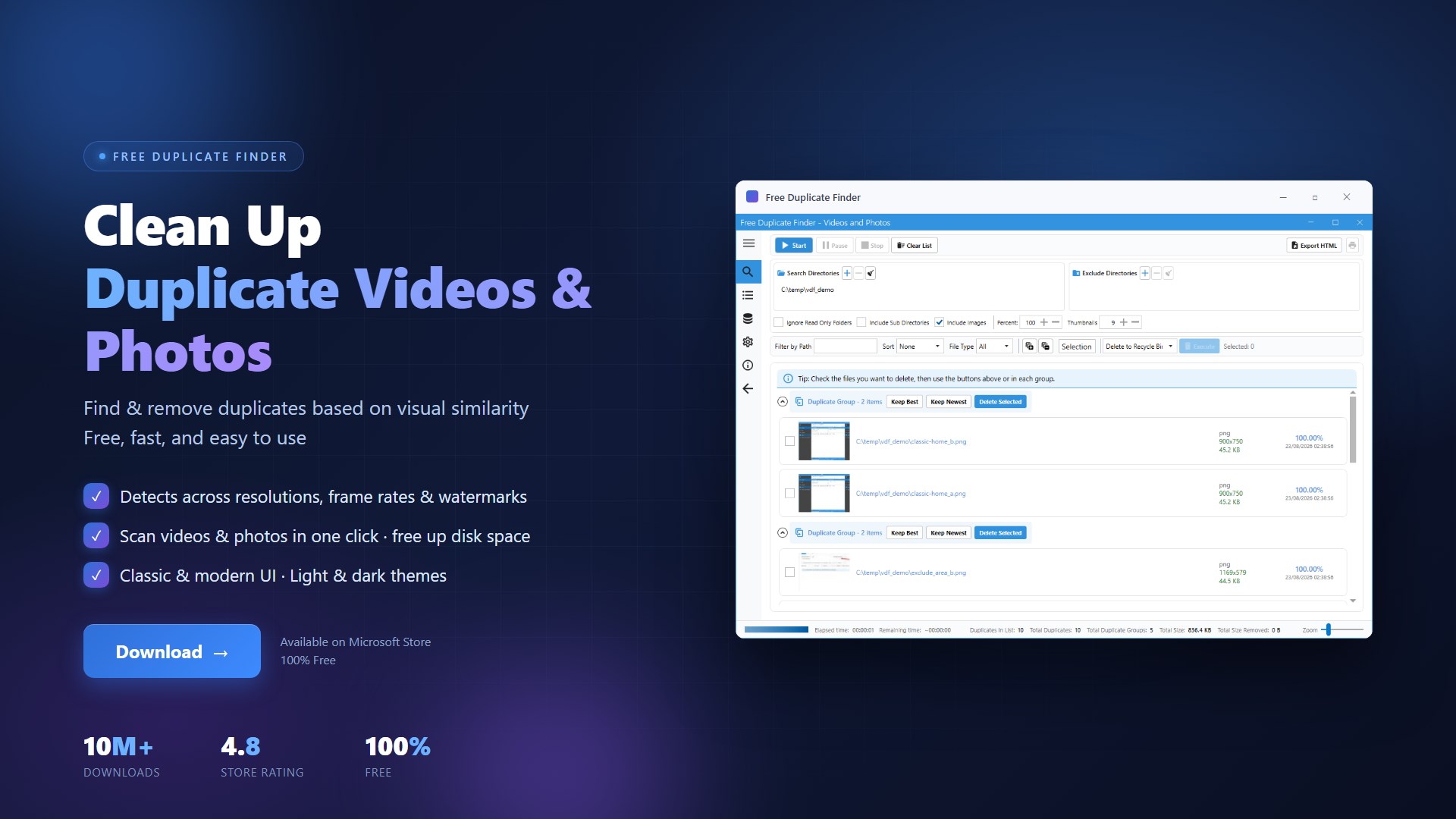Click the results list vertical scrollbar
This screenshot has height=819, width=1456.
[1353, 428]
